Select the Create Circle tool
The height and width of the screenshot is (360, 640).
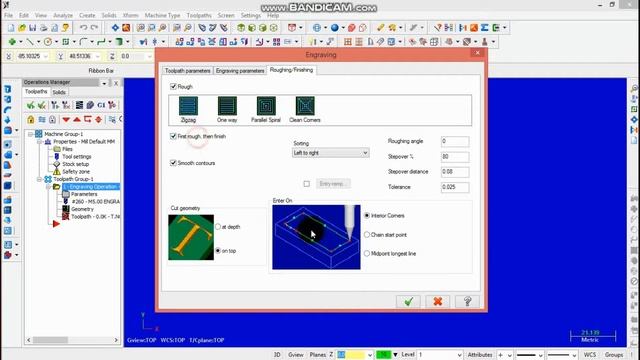point(48,42)
